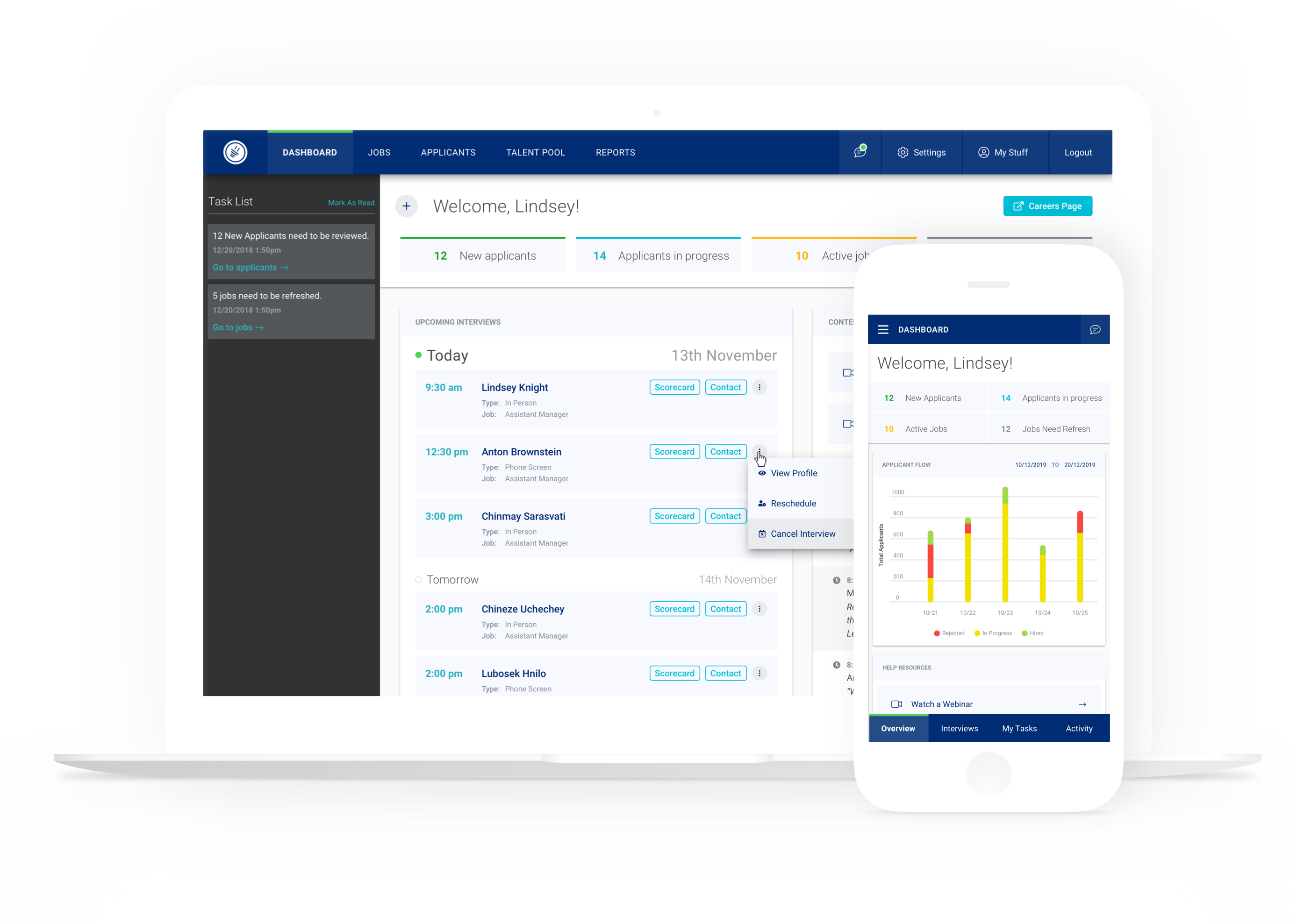Click the plus add button beside Welcome
Viewport: 1290px width, 924px height.
406,206
